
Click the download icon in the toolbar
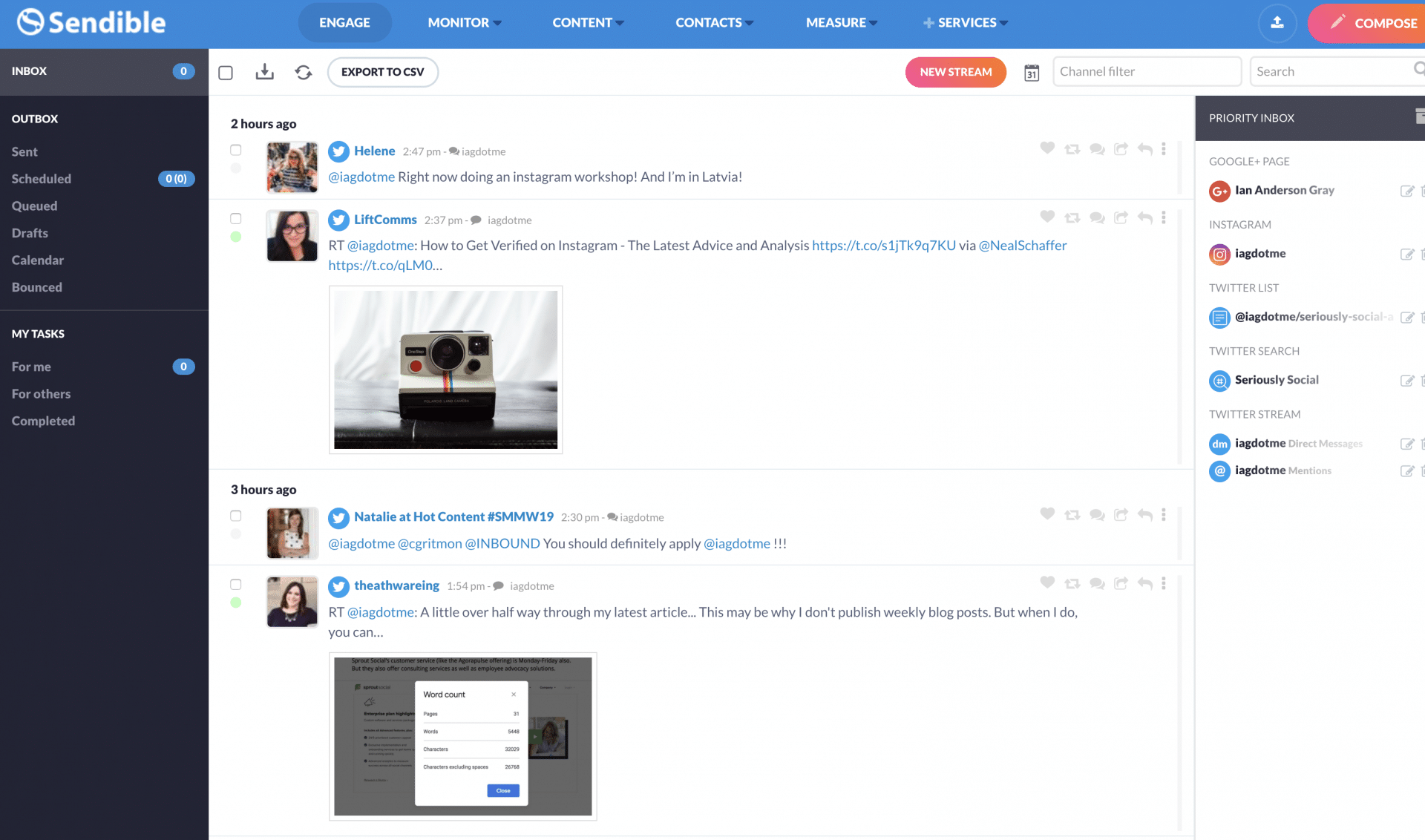pyautogui.click(x=264, y=71)
